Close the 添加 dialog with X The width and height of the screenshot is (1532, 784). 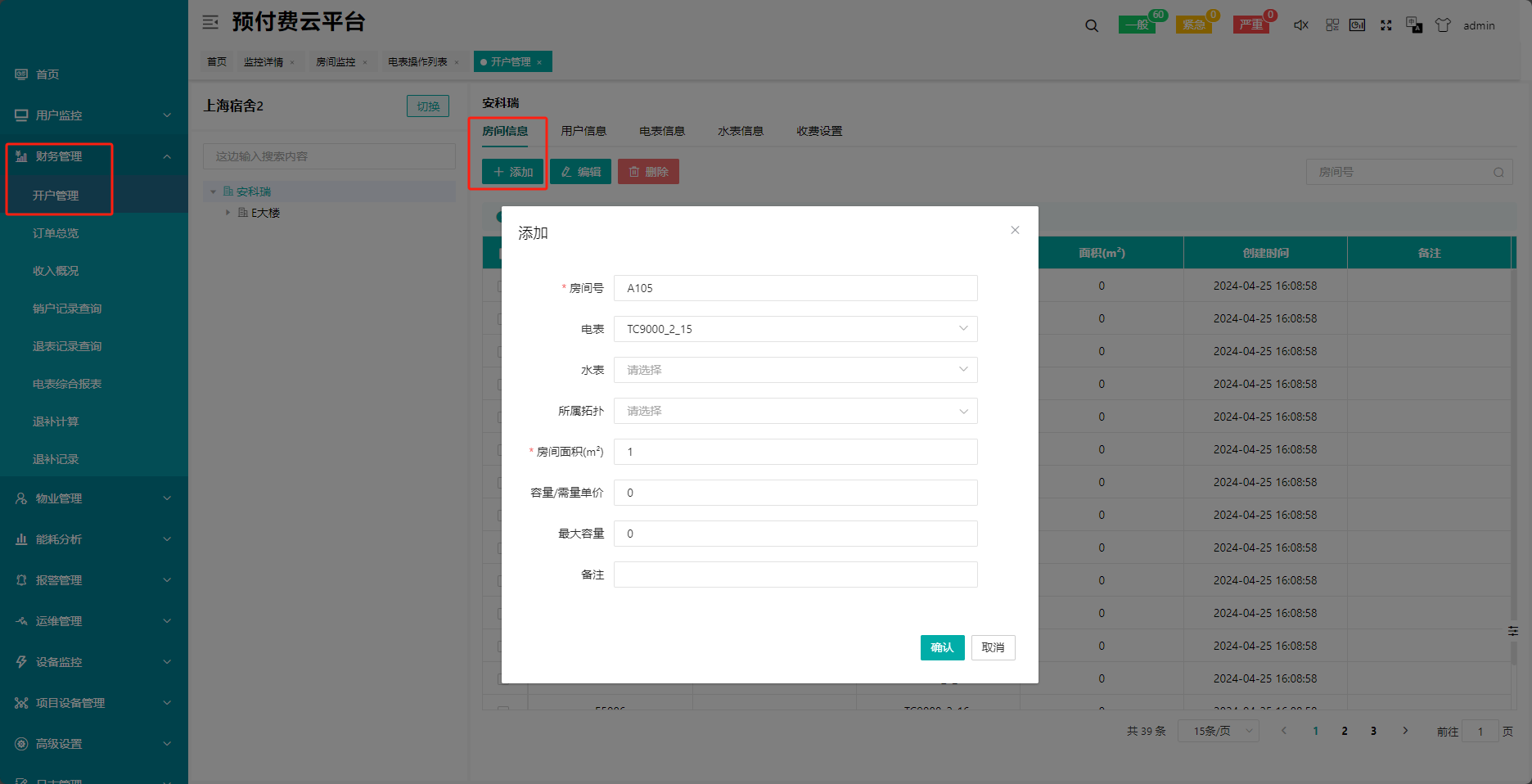pos(1015,230)
